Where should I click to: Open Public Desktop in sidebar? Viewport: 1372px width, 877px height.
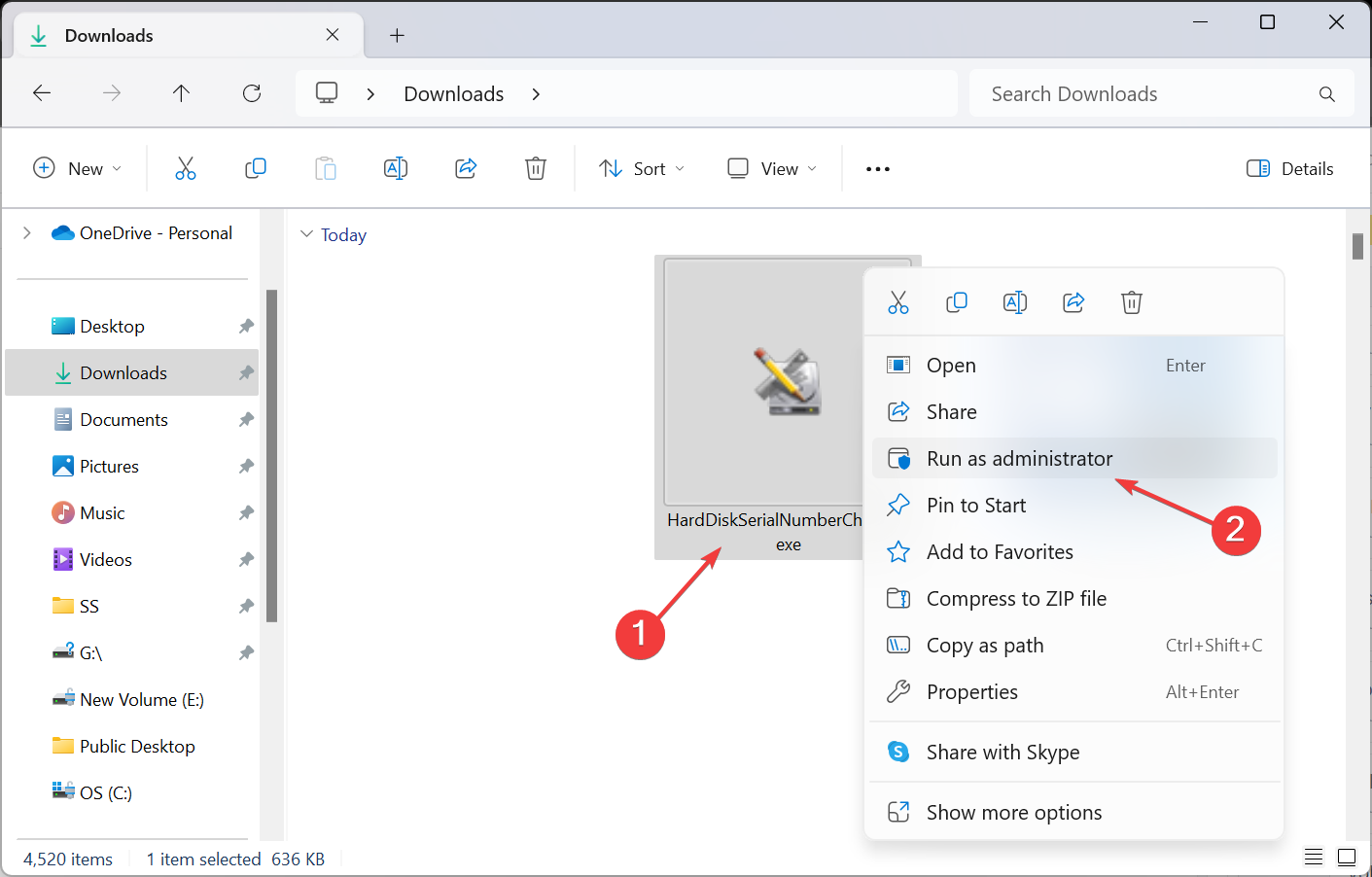(132, 747)
